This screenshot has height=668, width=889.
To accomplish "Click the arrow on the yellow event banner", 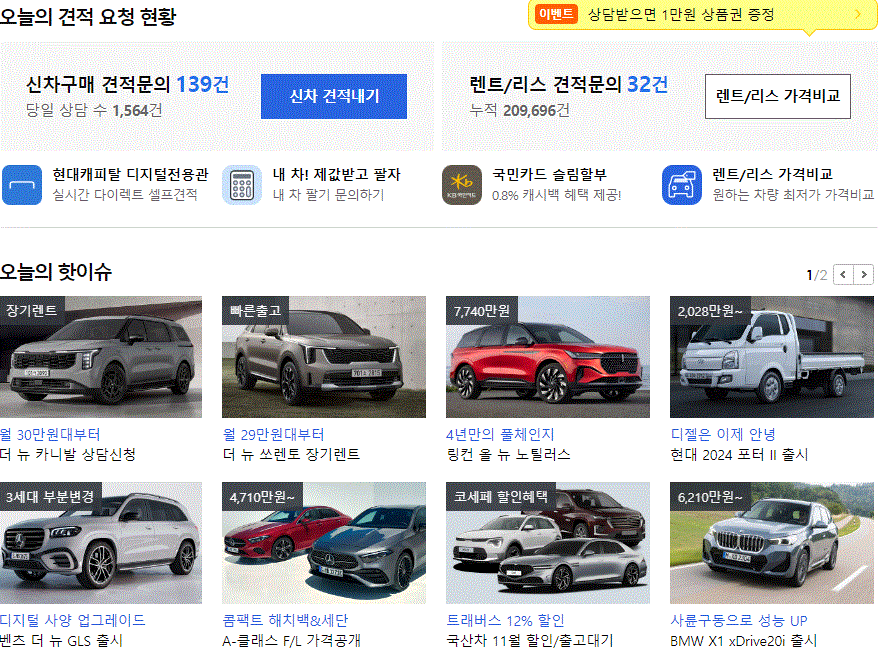I will [858, 14].
